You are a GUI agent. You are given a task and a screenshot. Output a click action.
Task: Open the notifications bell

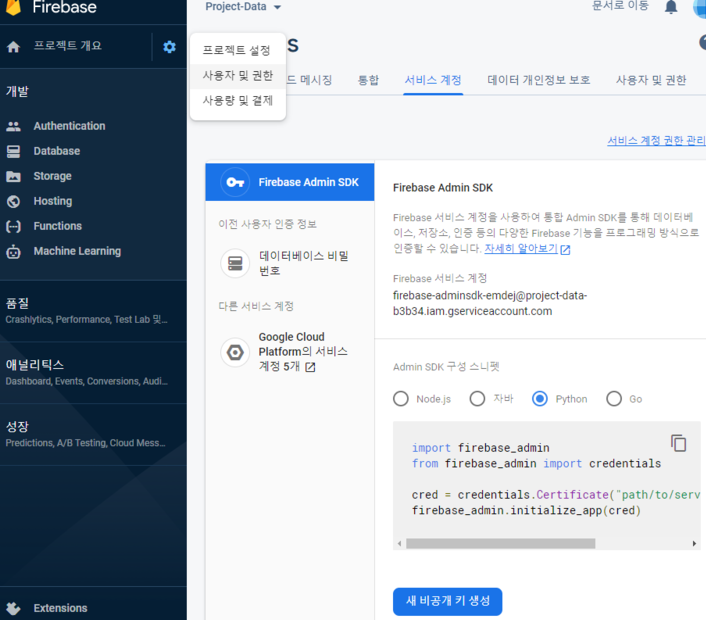coord(671,7)
